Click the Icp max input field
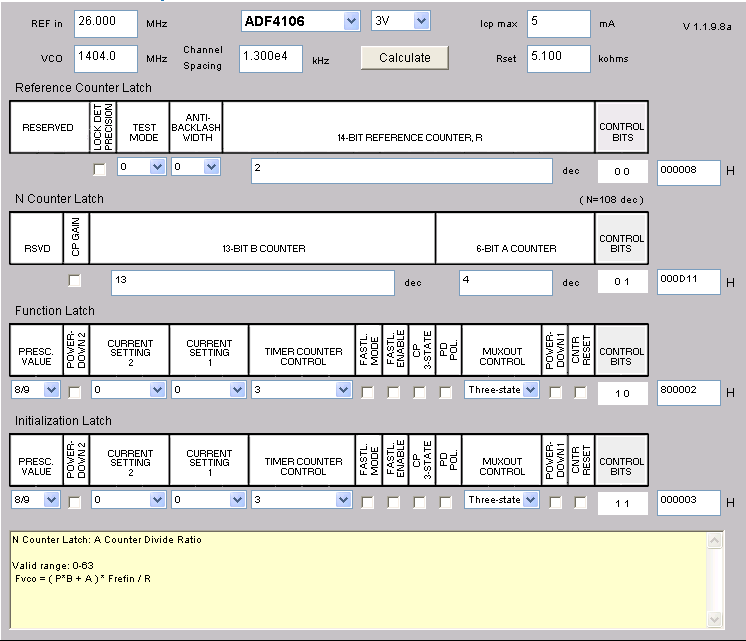 pos(559,23)
